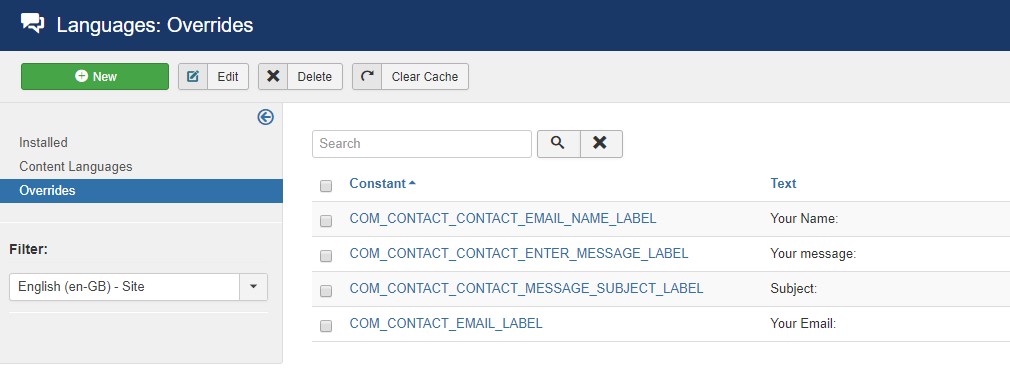Go to Content Languages in the sidebar
The width and height of the screenshot is (1010, 377).
click(x=75, y=166)
